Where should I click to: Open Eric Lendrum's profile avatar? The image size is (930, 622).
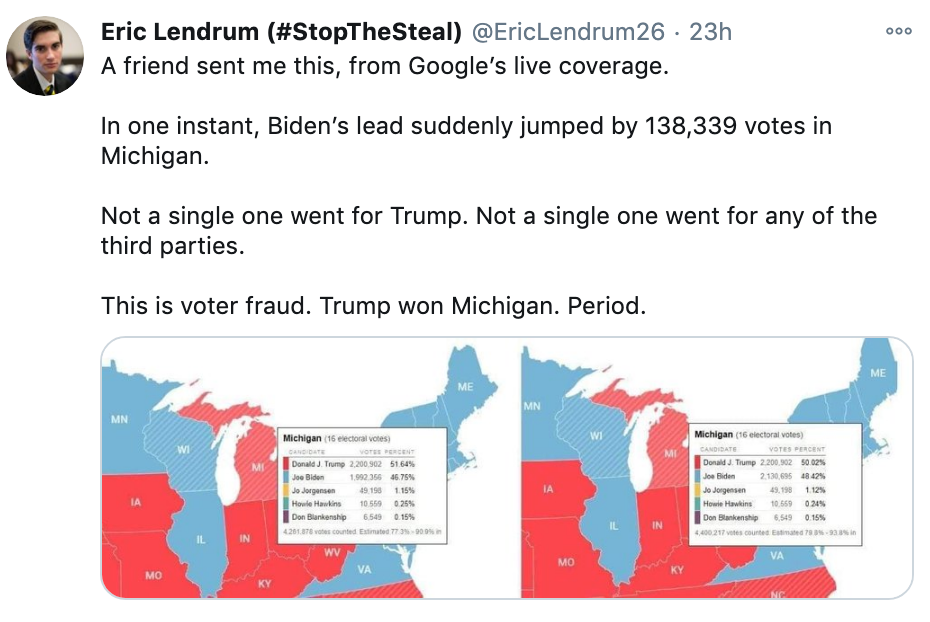point(45,56)
